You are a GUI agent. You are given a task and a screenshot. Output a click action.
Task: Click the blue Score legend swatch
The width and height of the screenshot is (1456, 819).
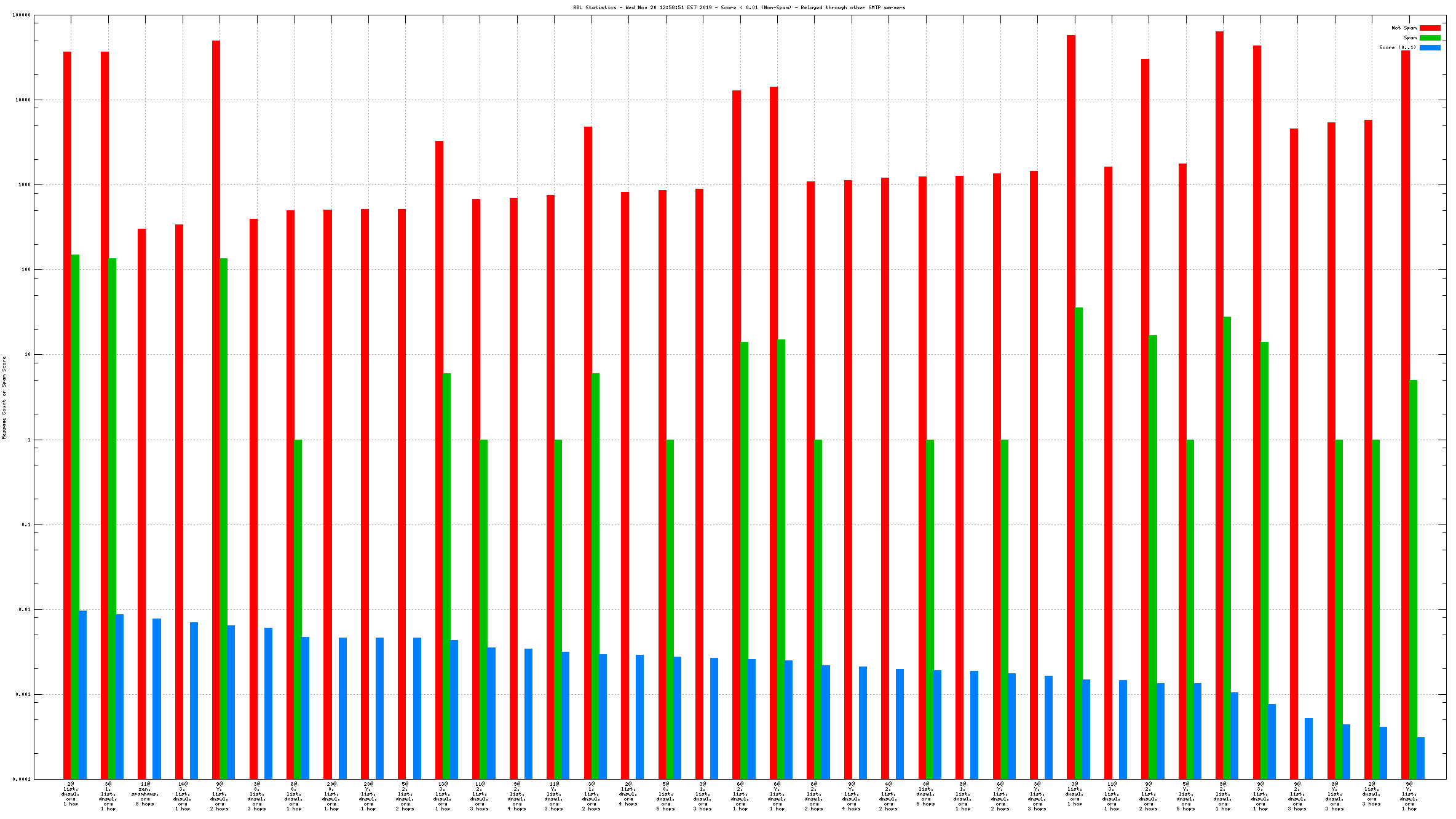pyautogui.click(x=1430, y=47)
